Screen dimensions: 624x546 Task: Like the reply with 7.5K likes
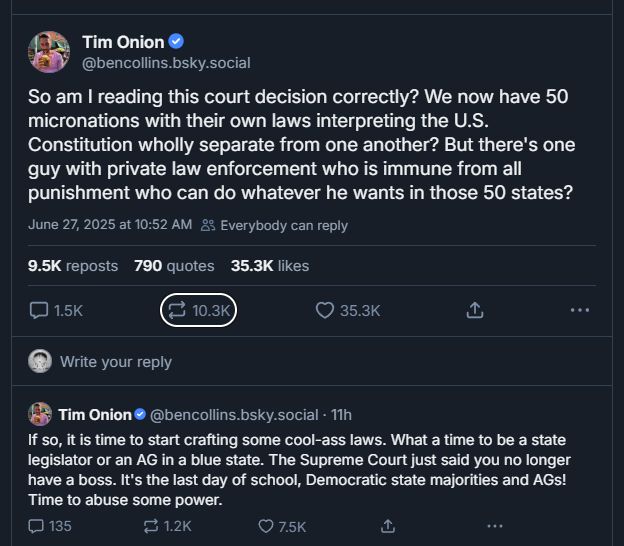click(266, 526)
